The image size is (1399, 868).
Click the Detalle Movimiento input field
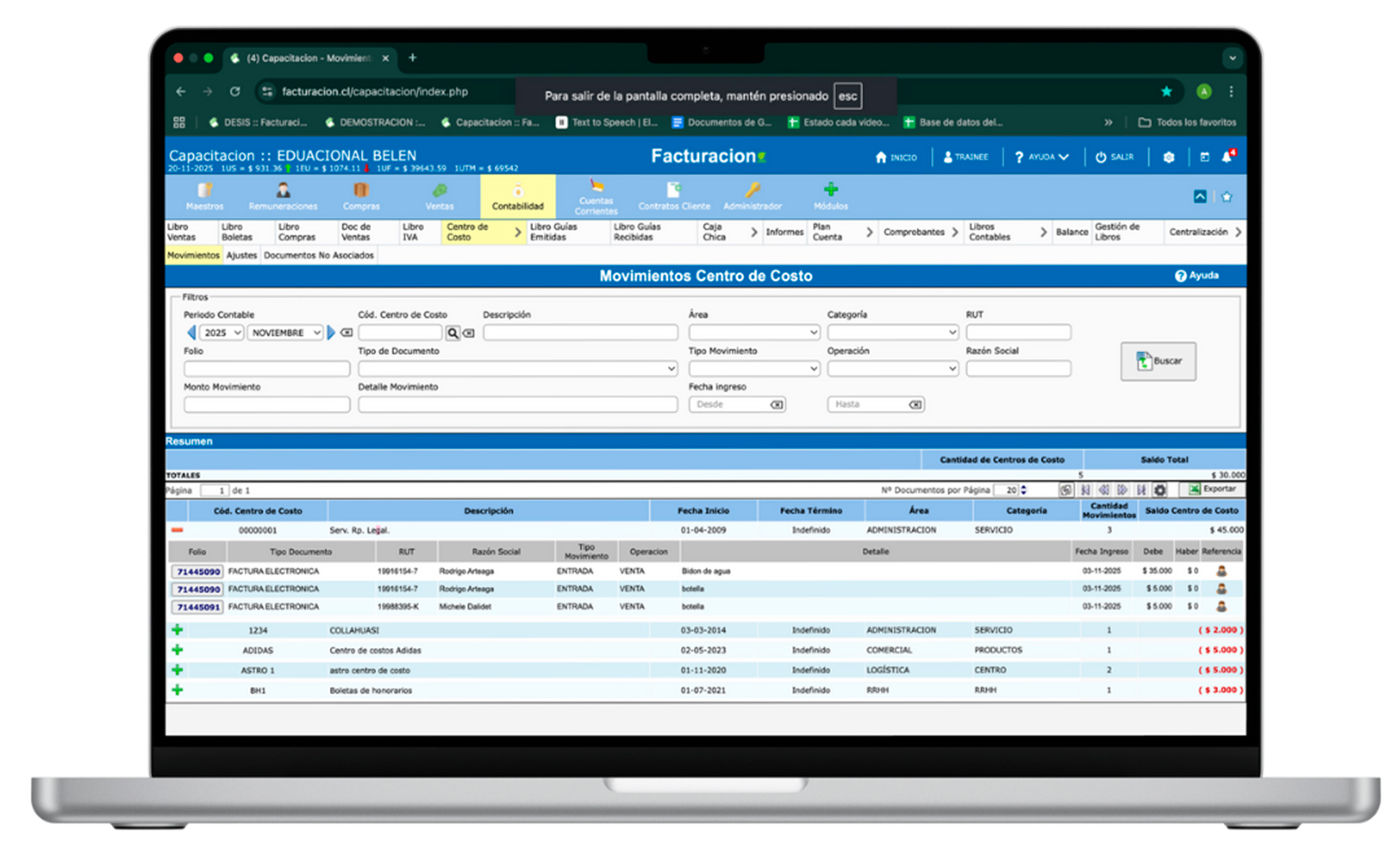517,404
